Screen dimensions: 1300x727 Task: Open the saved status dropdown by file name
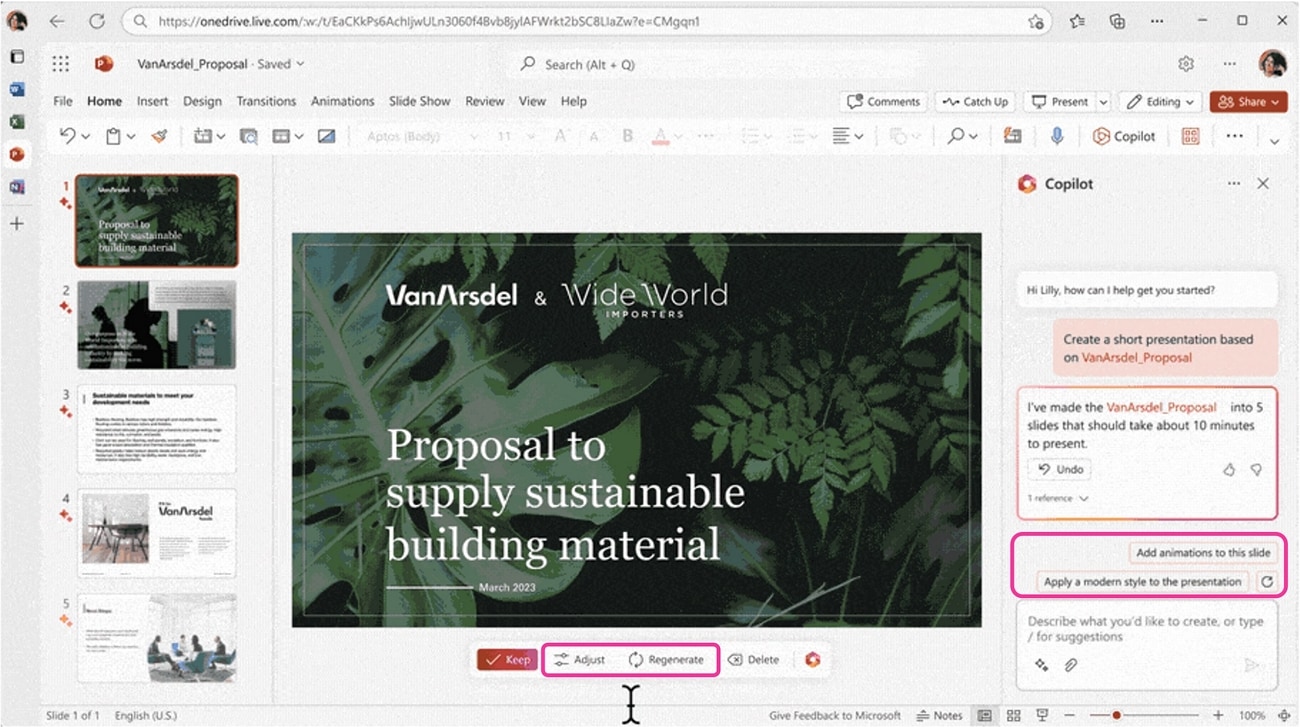click(300, 64)
